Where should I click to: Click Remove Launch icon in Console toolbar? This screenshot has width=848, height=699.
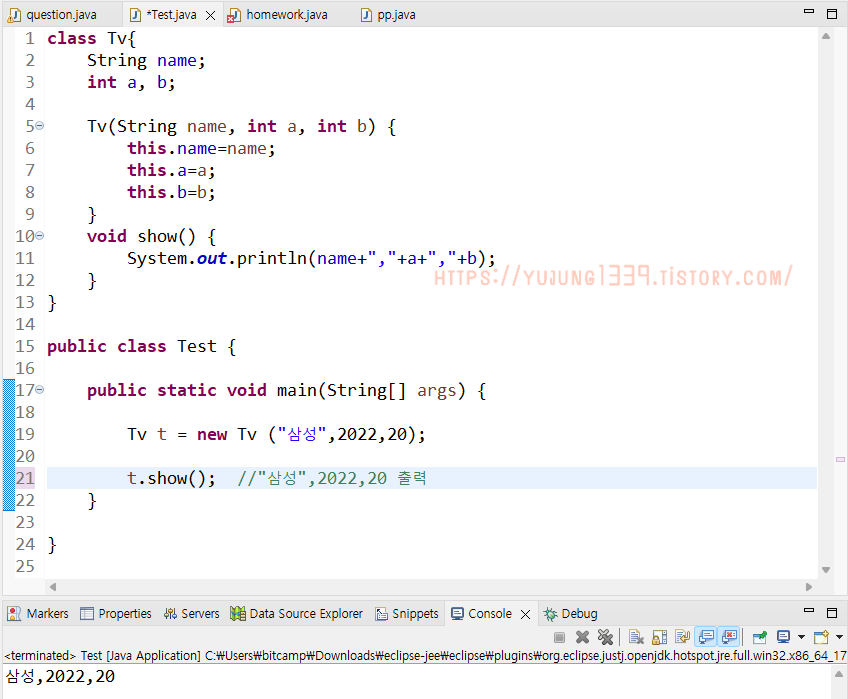pyautogui.click(x=582, y=637)
